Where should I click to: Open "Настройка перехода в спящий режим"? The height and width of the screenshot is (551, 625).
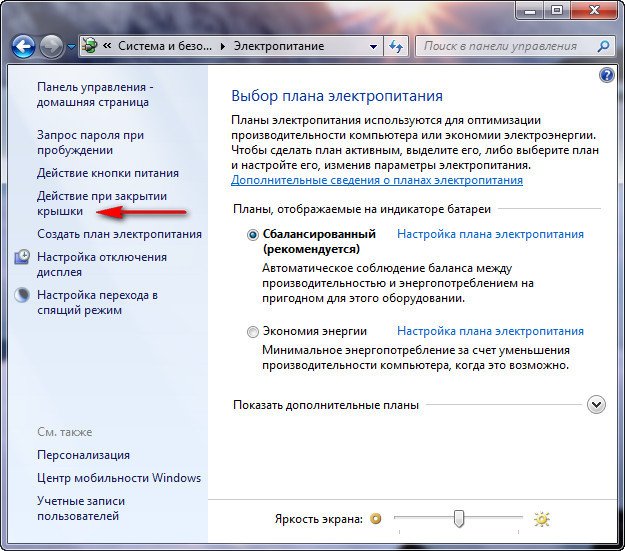[97, 302]
